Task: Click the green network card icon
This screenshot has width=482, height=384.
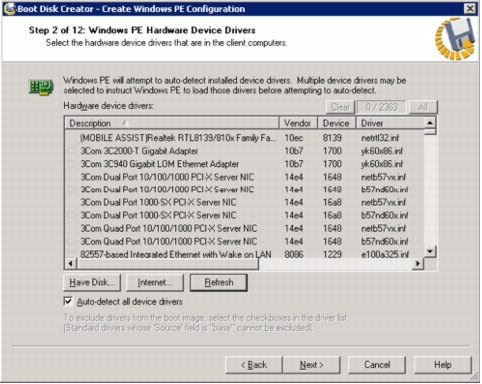Action: (x=41, y=87)
